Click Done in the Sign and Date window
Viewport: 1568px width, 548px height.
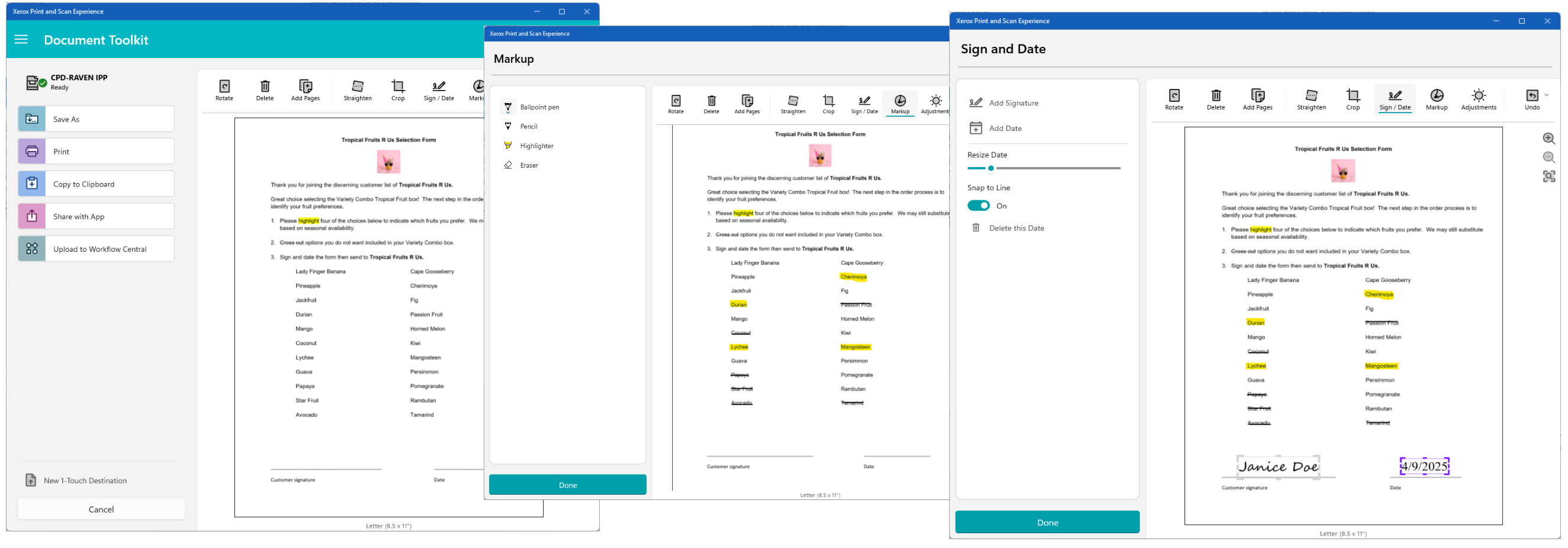tap(1047, 522)
